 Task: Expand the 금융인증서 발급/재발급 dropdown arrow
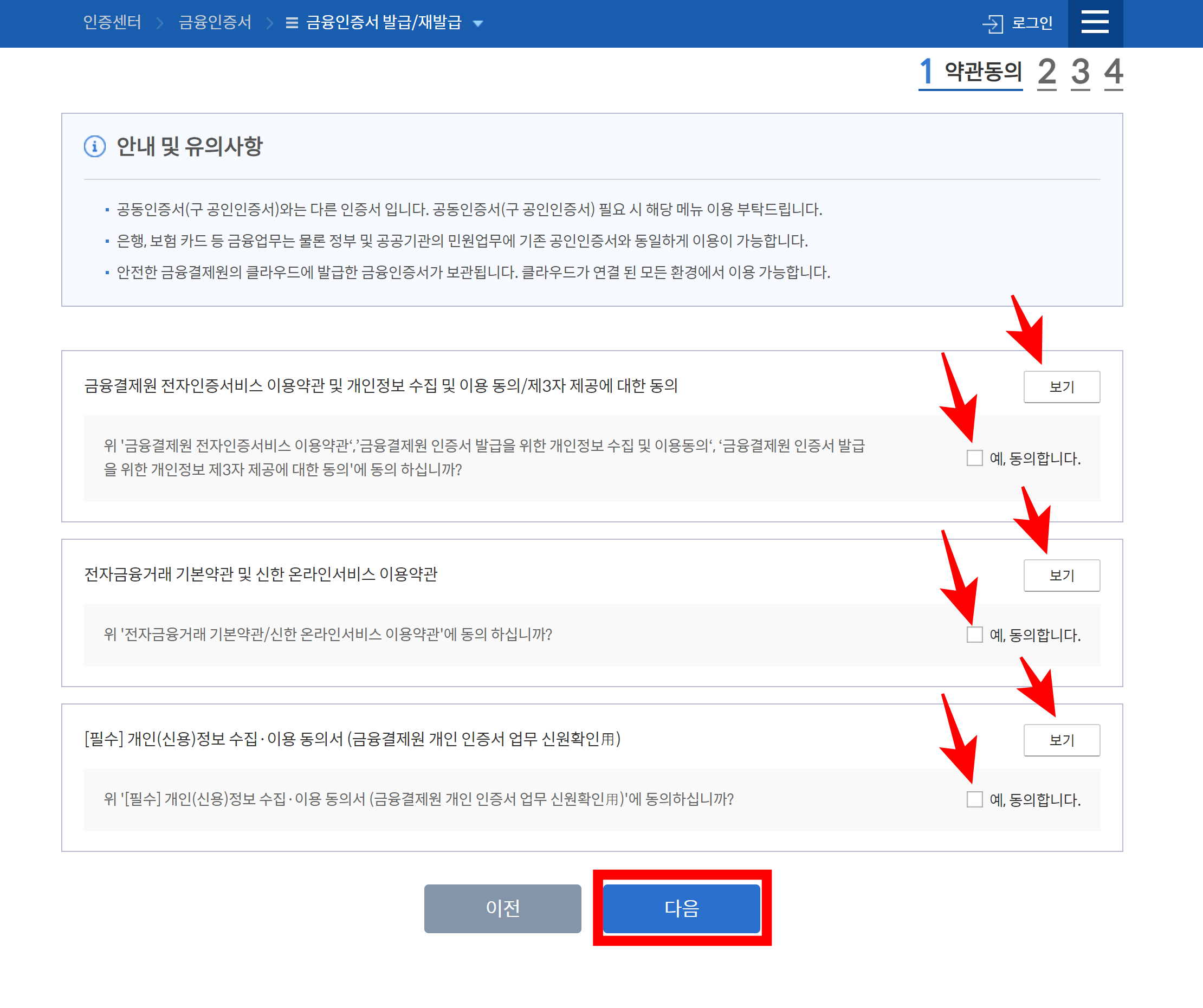pos(478,23)
